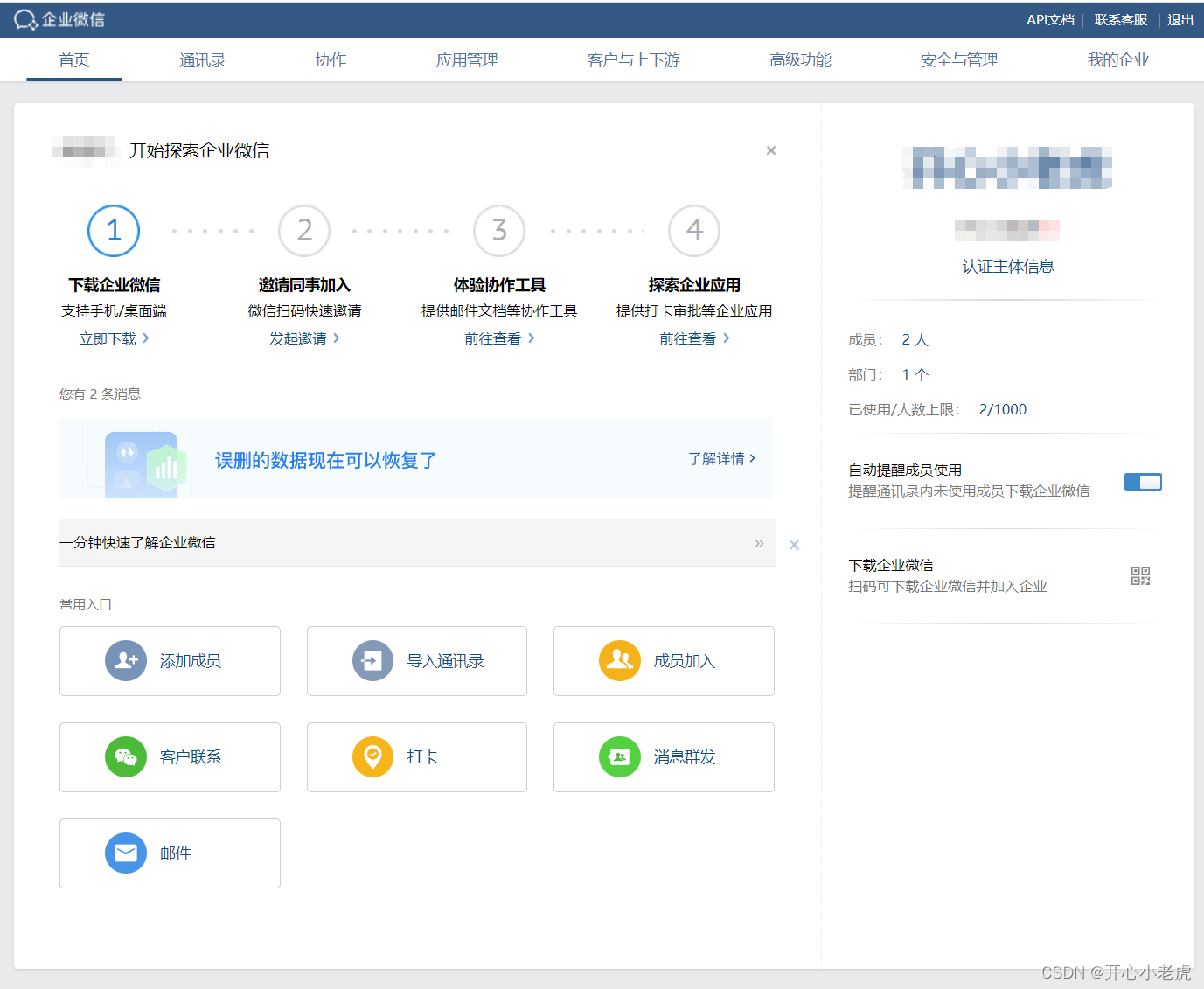The width and height of the screenshot is (1204, 989).
Task: Click the 误删的数据现在可以恢复了 headline
Action: pyautogui.click(x=326, y=460)
